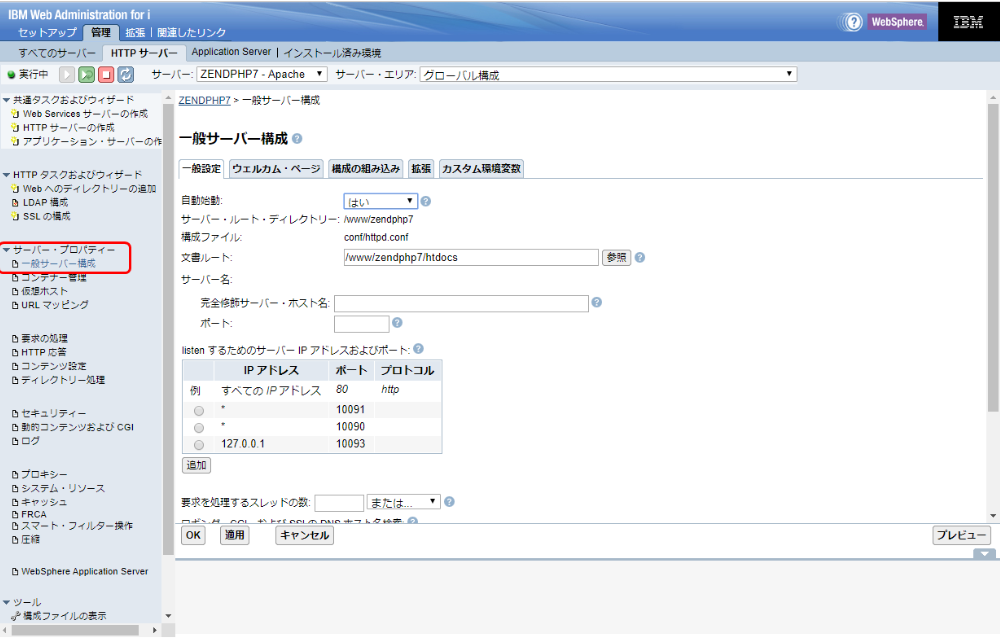Click help icon for 要求を処理するスレッドの数
Image resolution: width=1000 pixels, height=643 pixels.
[x=449, y=502]
